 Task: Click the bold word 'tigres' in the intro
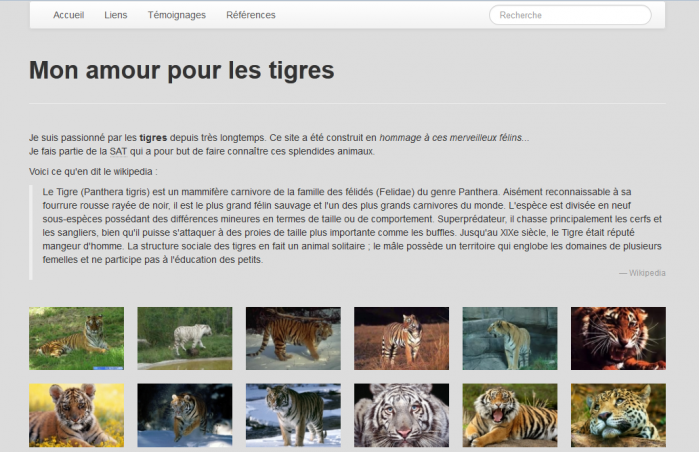[153, 138]
